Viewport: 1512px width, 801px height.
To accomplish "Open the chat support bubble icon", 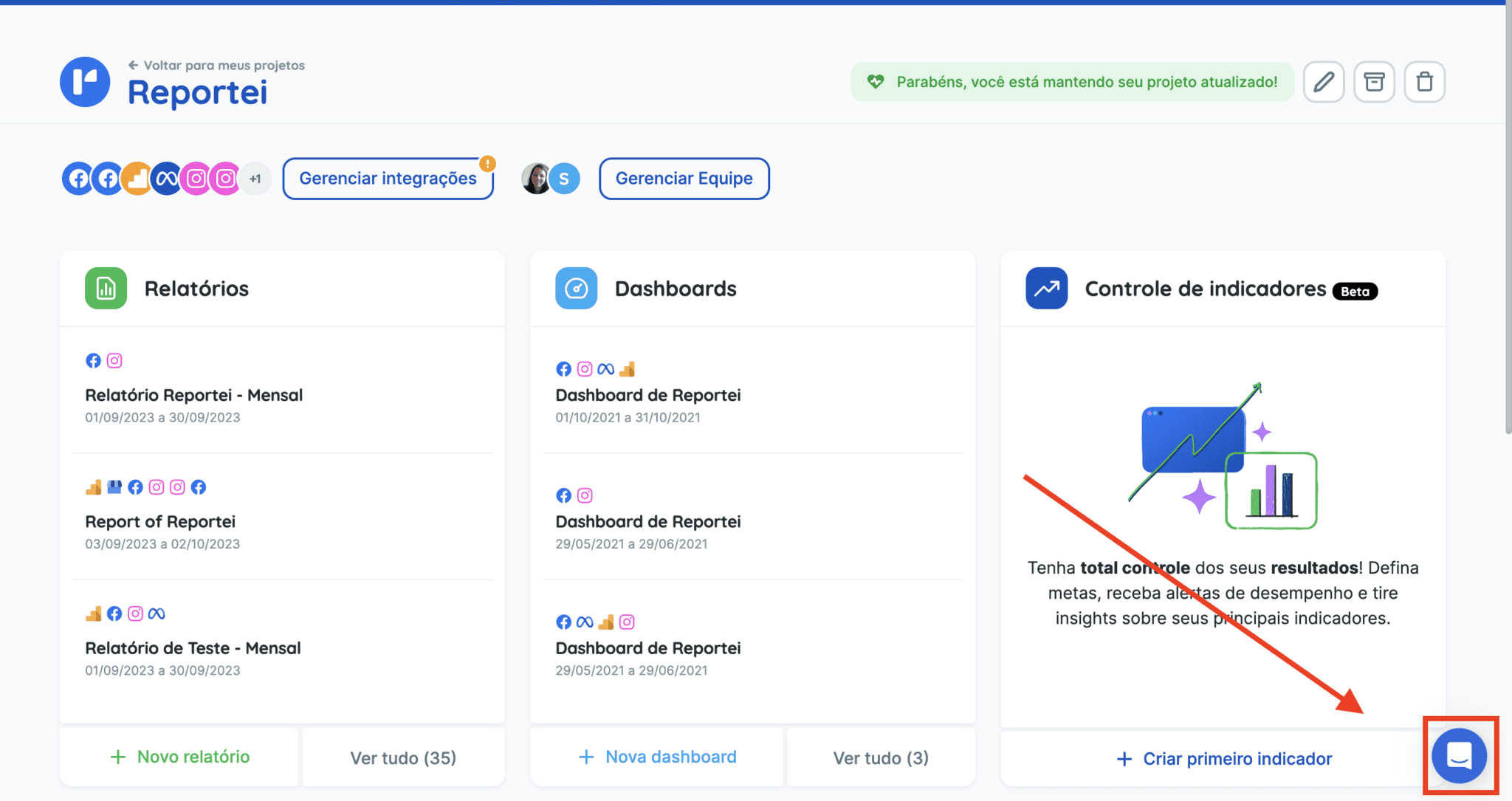I will (1458, 755).
